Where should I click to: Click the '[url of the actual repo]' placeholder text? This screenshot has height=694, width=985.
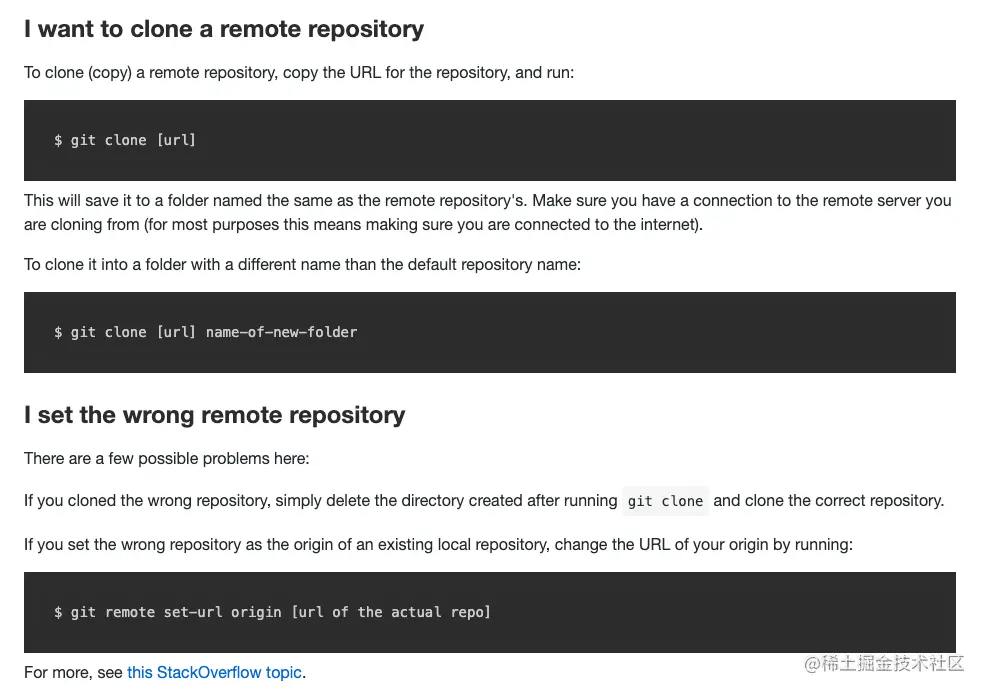point(391,612)
